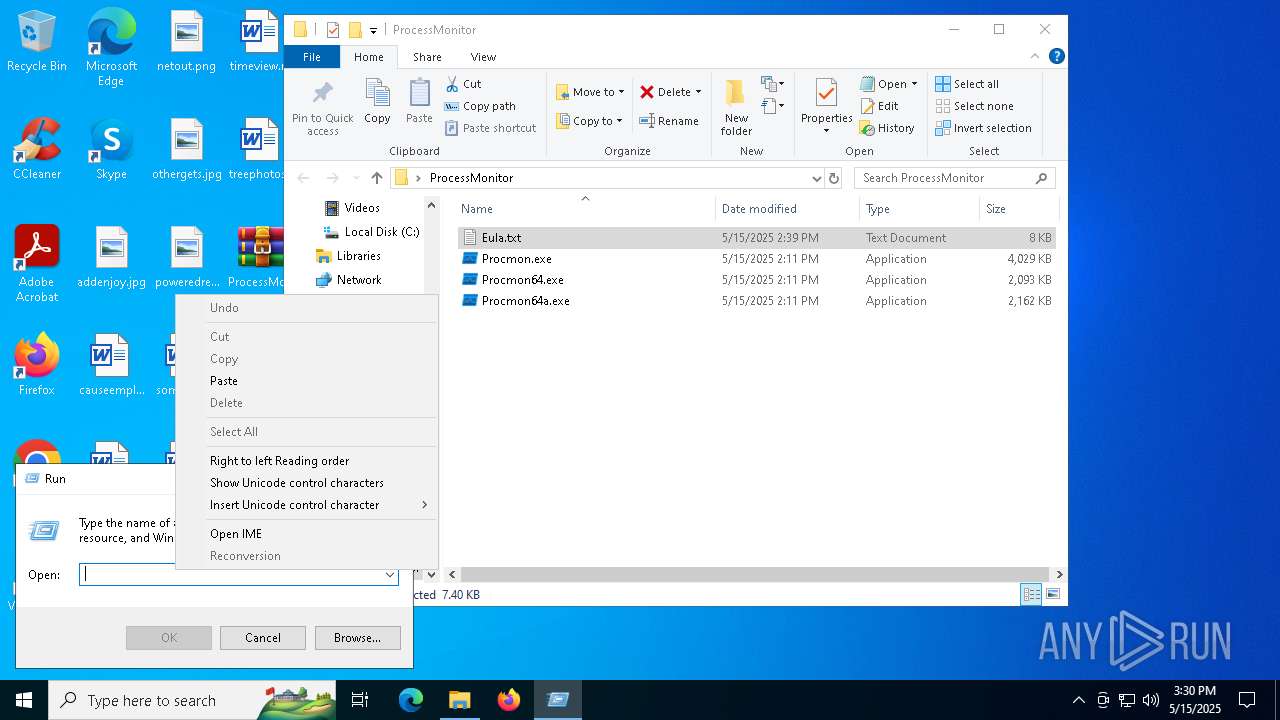Click Browse... in the Run dialog
This screenshot has height=720, width=1280.
click(357, 638)
